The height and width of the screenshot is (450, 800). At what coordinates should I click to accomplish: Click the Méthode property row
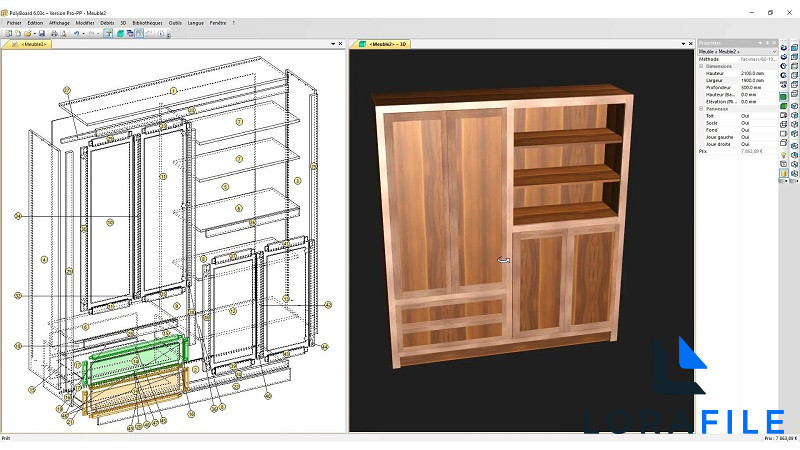(737, 59)
